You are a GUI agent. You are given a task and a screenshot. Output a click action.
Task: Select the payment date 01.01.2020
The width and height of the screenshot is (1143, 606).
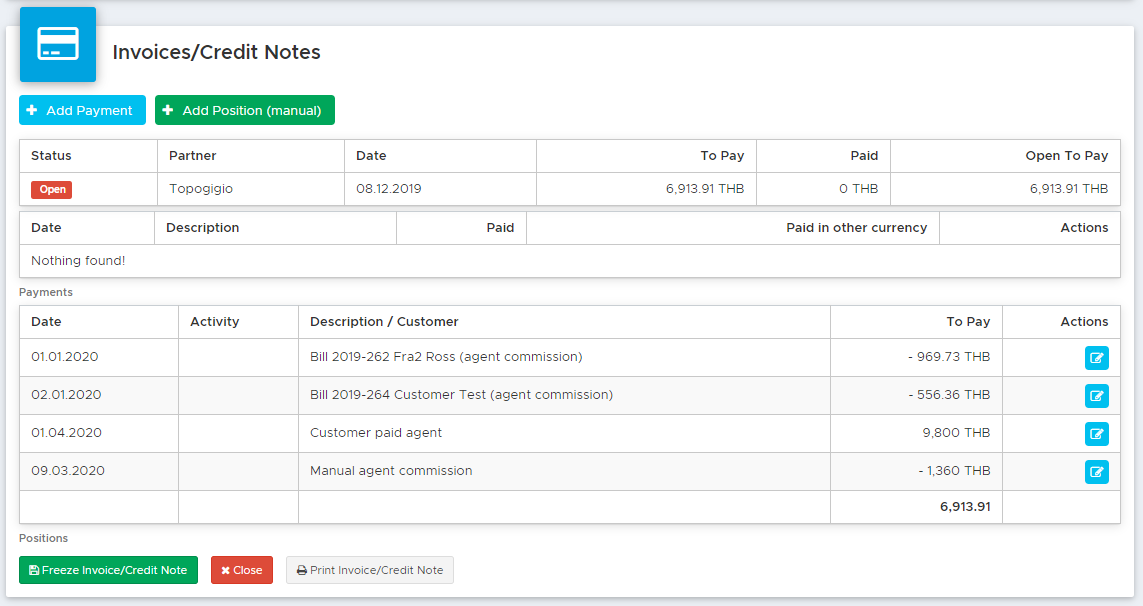point(65,357)
